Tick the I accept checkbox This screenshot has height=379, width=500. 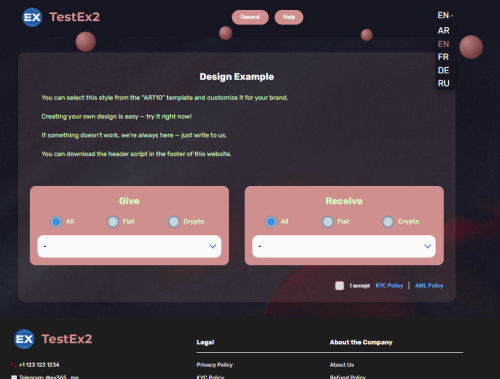[x=339, y=286]
